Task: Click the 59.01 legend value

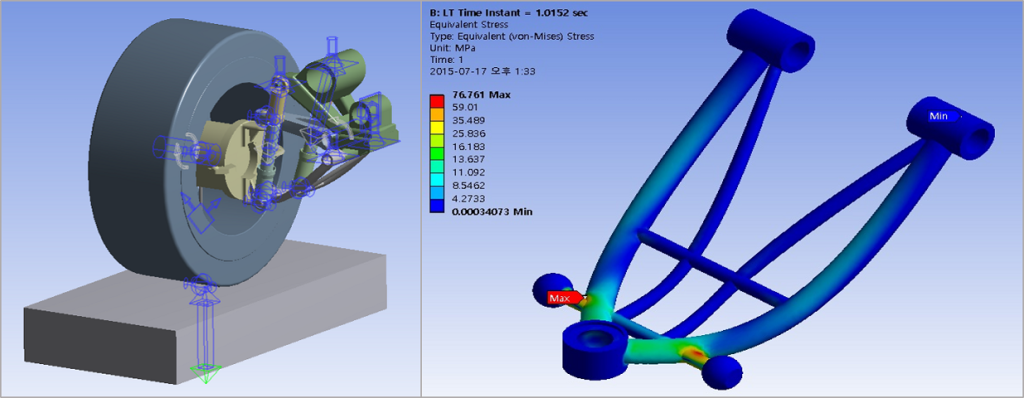Action: (x=466, y=108)
